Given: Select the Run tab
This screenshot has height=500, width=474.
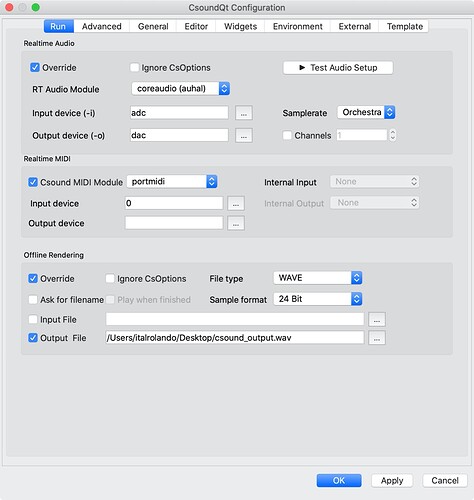Looking at the screenshot, I should point(58,26).
